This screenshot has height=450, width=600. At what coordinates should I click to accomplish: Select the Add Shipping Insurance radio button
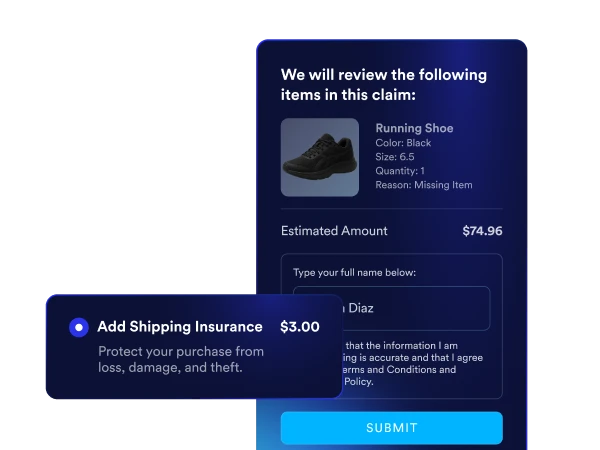[79, 328]
